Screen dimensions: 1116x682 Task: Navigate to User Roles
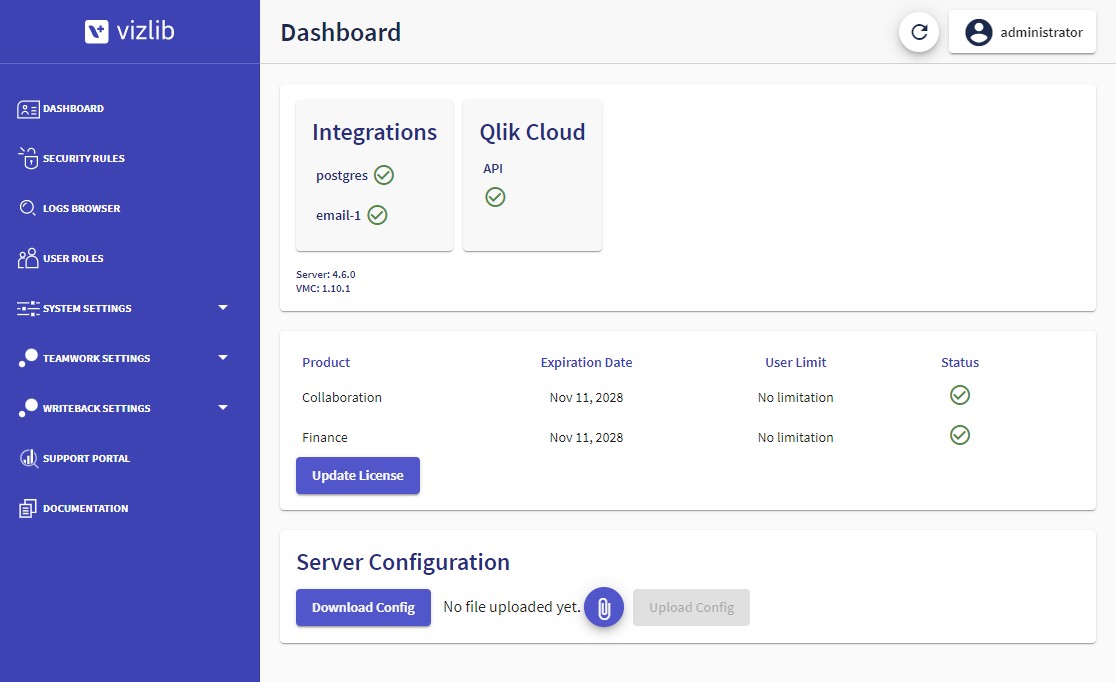(x=73, y=258)
